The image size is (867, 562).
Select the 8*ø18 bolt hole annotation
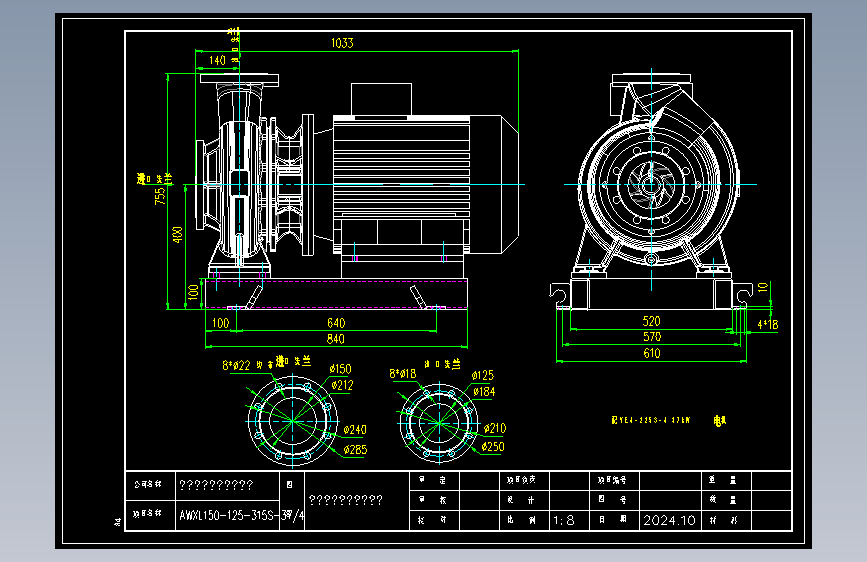tap(403, 374)
